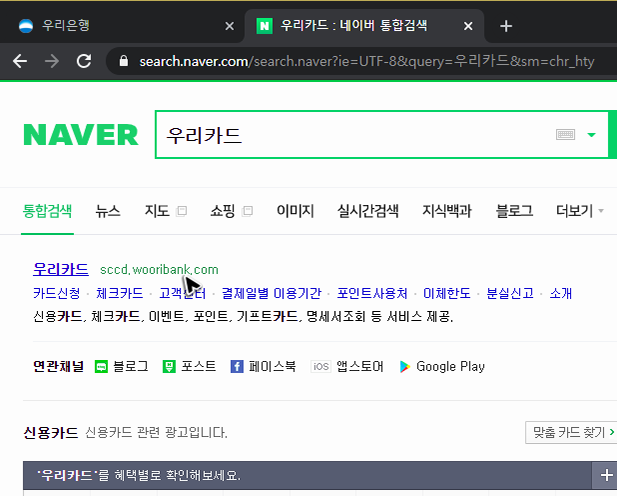Viewport: 617px width, 496px height.
Task: Open the 블로그 search tab
Action: point(514,211)
